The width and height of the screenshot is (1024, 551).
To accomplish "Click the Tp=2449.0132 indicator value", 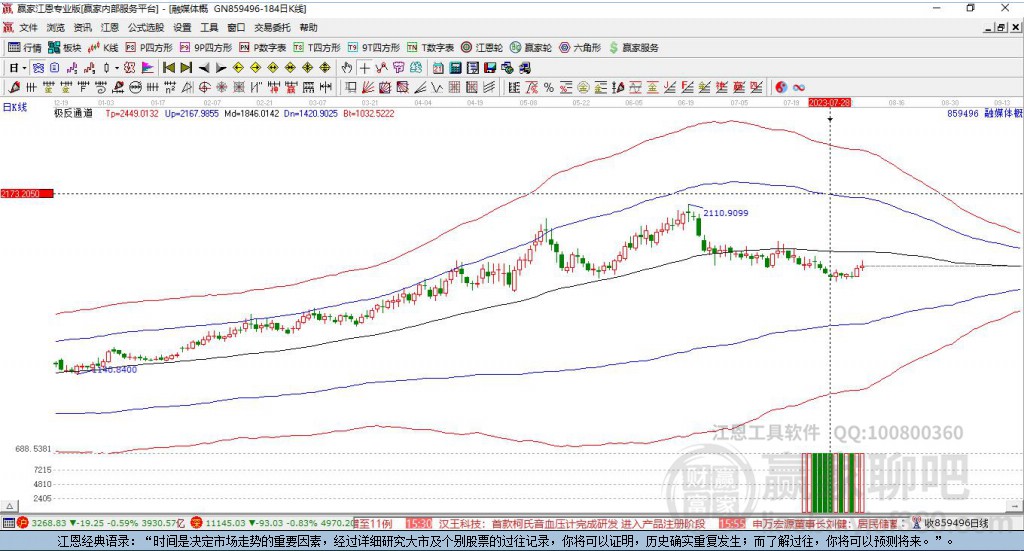I will pyautogui.click(x=132, y=113).
